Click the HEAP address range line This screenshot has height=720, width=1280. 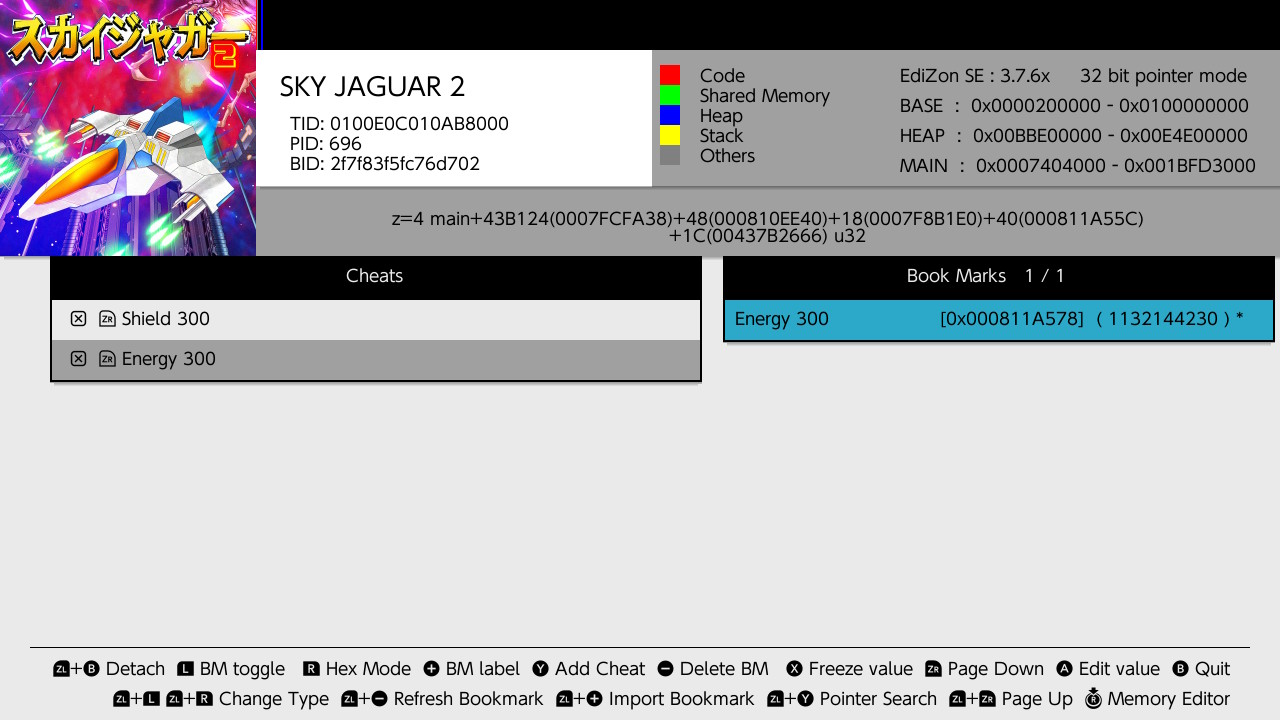[x=1074, y=136]
